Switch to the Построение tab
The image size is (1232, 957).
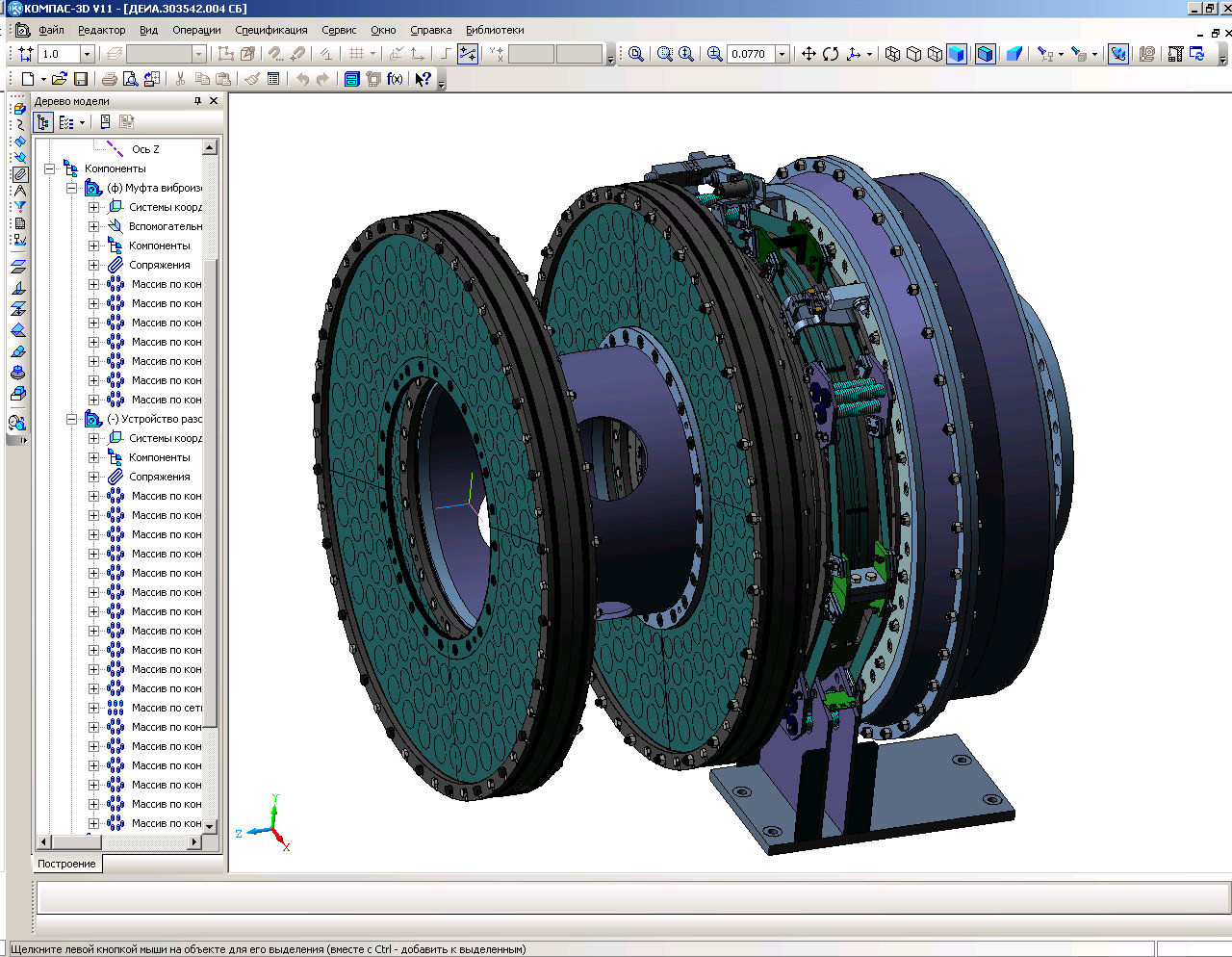click(66, 864)
